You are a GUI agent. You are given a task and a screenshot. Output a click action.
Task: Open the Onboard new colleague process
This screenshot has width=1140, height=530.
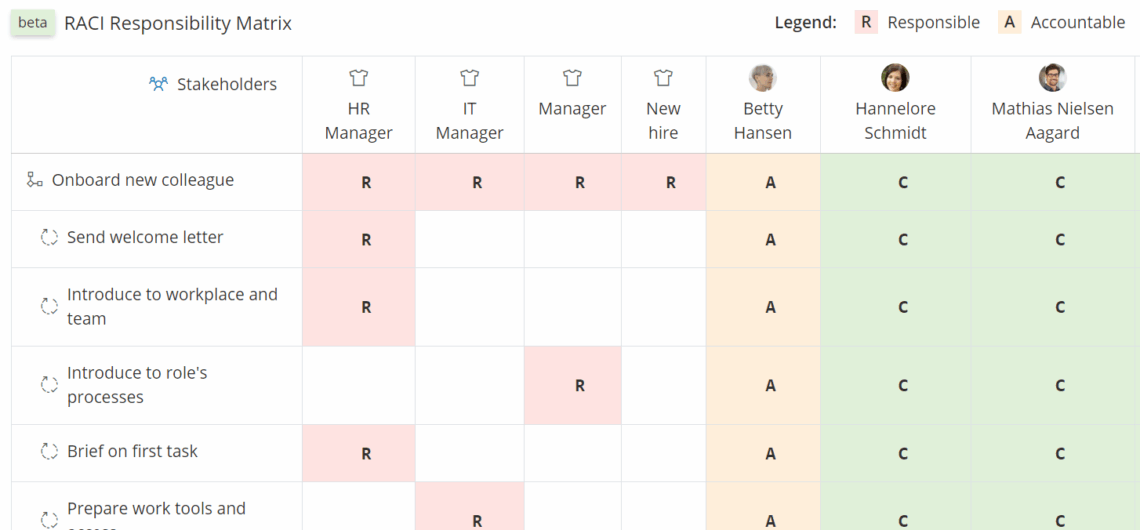[143, 180]
